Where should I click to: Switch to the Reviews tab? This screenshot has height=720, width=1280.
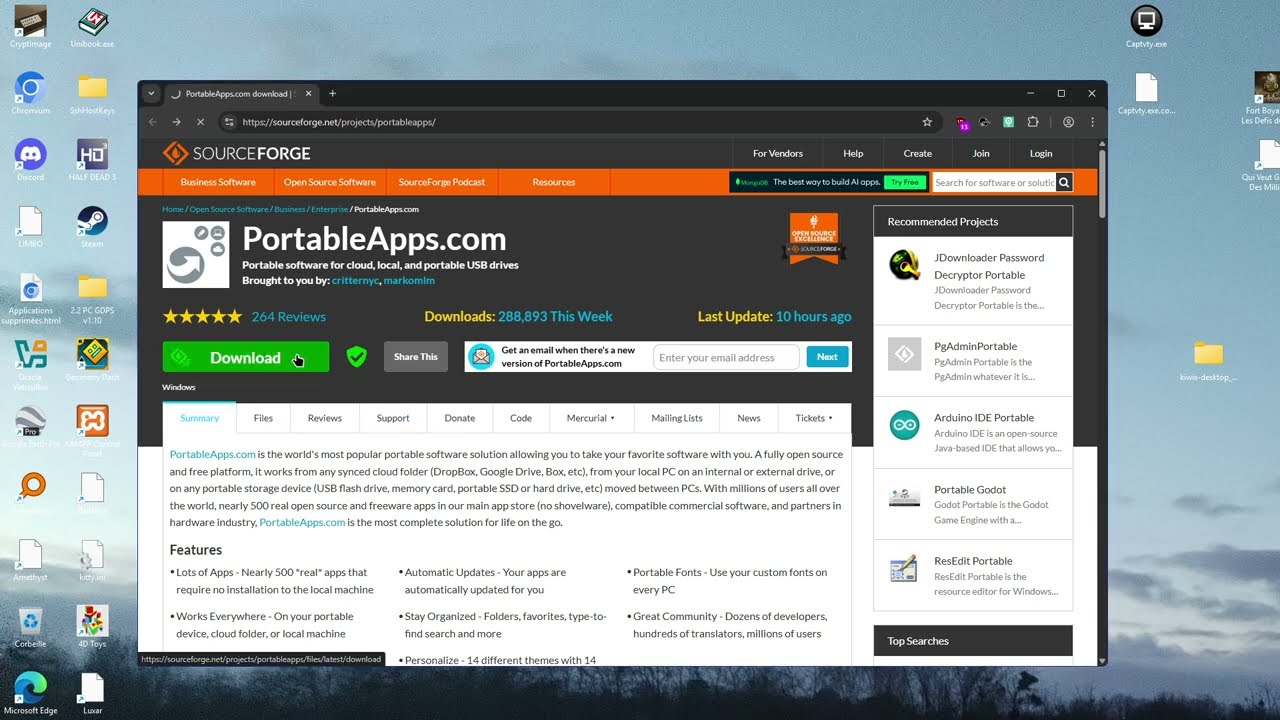point(325,418)
